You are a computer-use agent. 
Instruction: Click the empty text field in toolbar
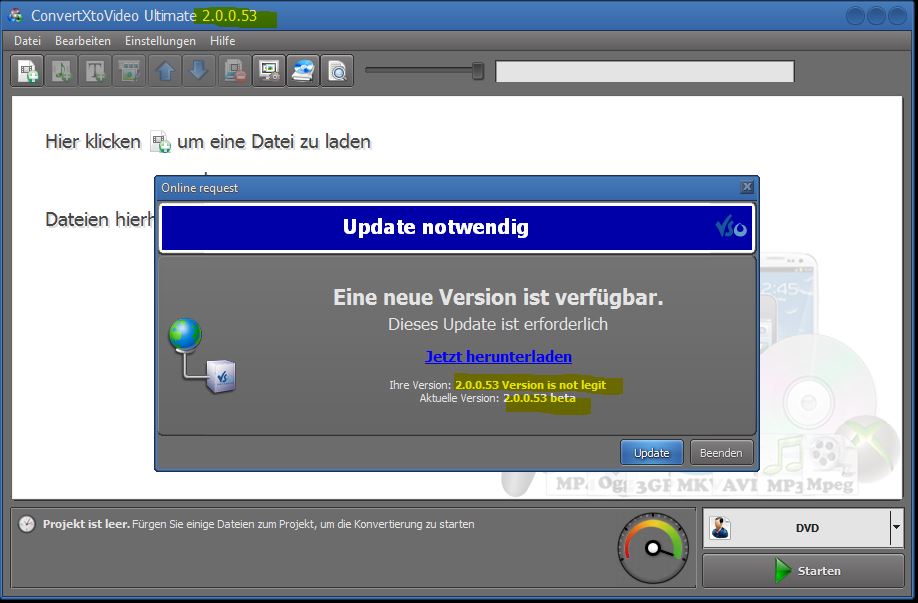pyautogui.click(x=645, y=71)
